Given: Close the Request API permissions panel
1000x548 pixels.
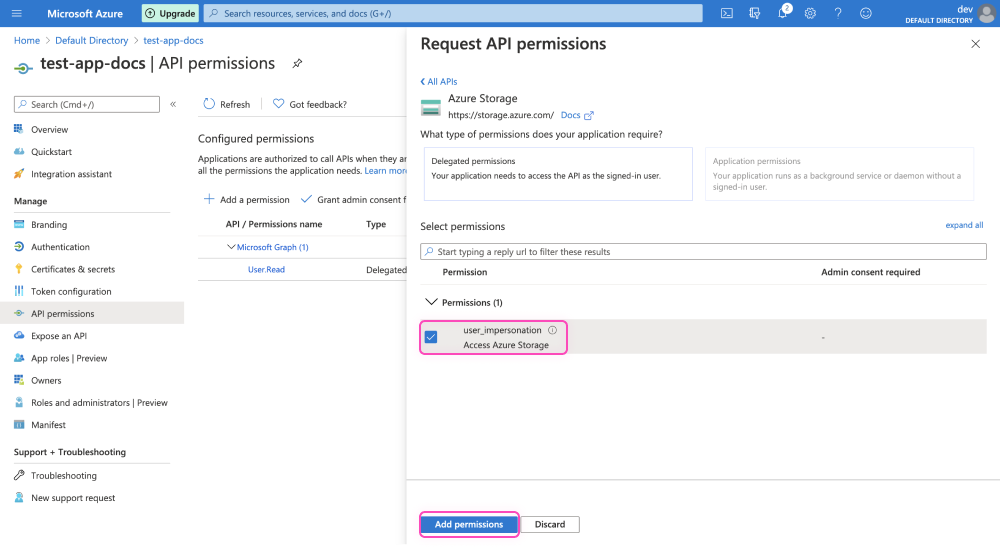Looking at the screenshot, I should pos(976,45).
